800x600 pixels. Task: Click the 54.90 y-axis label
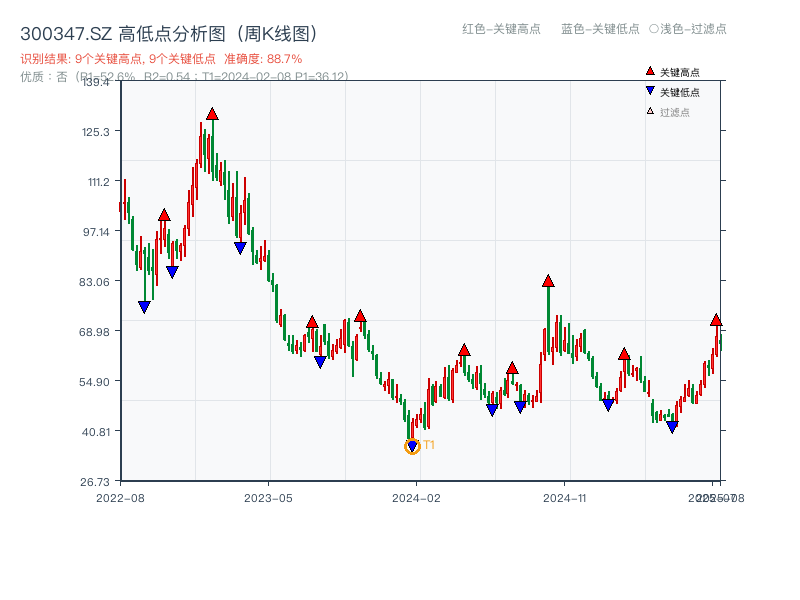[94, 382]
